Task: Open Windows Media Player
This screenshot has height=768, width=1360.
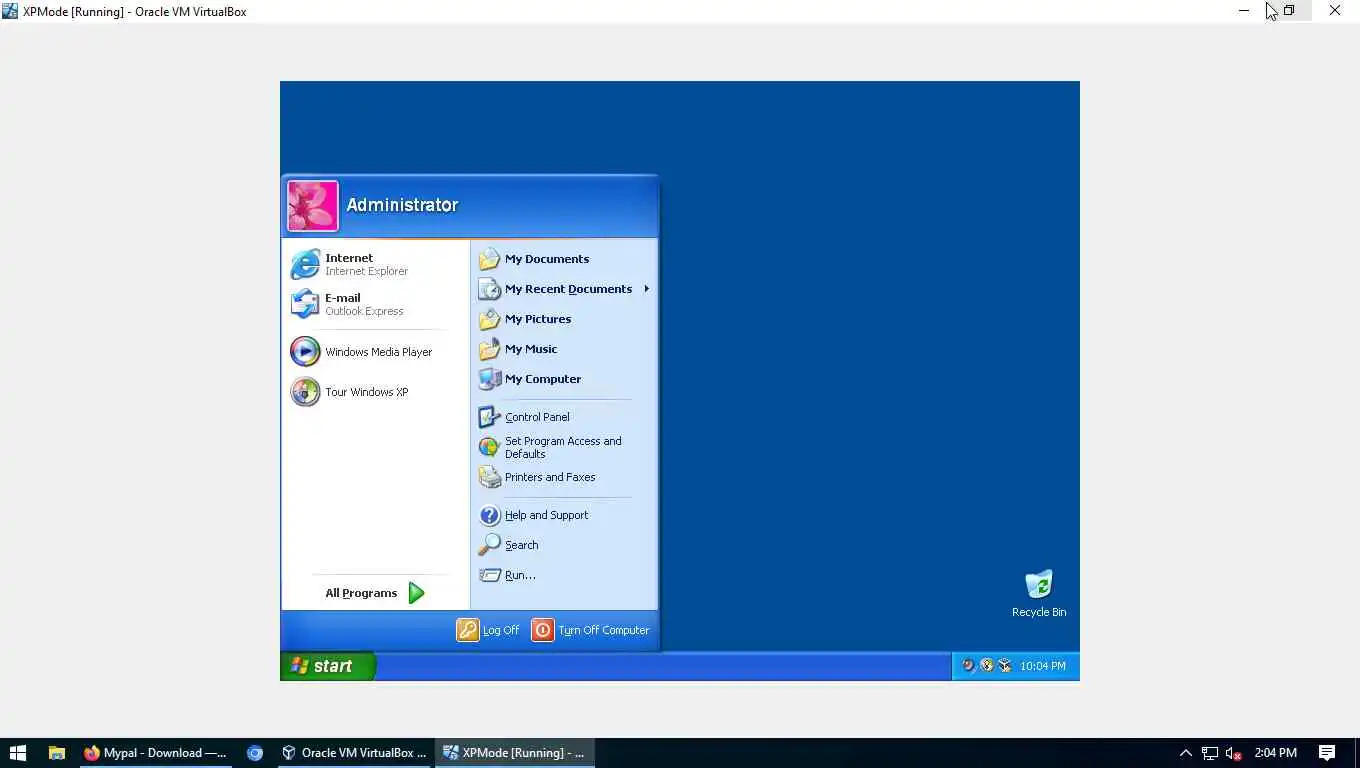Action: 376,352
